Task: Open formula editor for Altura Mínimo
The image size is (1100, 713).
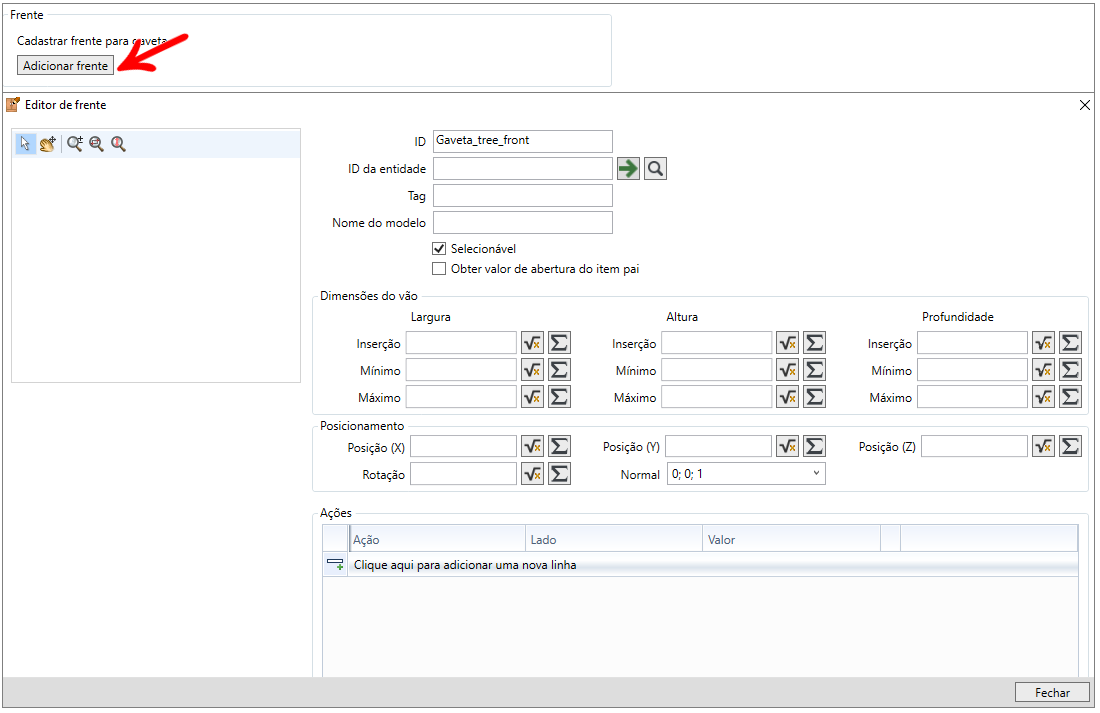Action: click(788, 370)
